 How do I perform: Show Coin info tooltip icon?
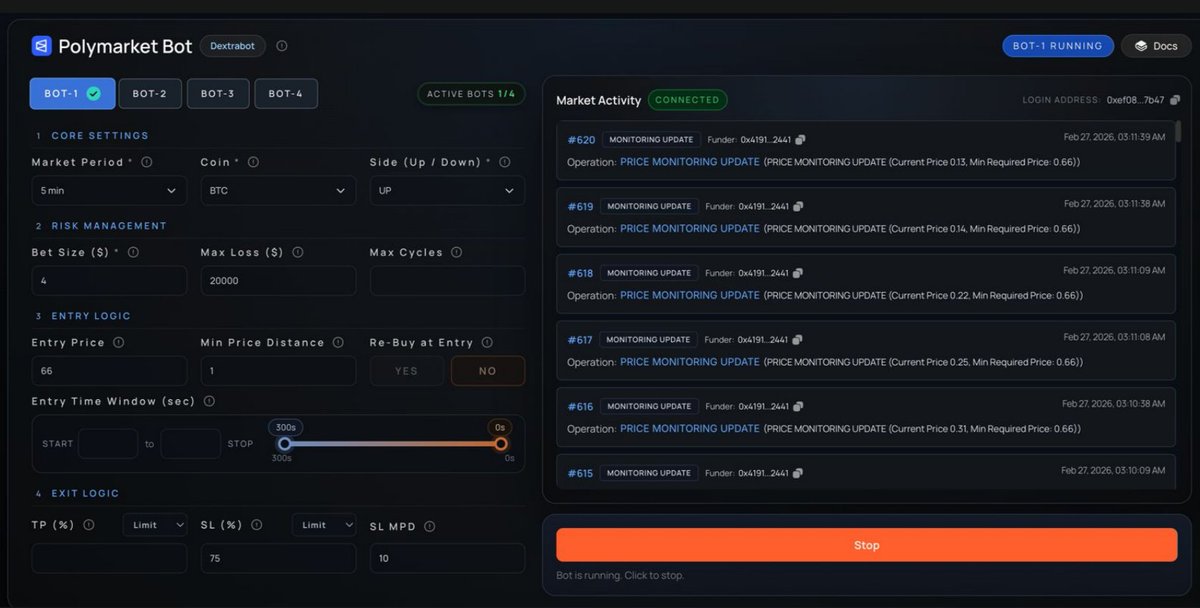pos(253,162)
